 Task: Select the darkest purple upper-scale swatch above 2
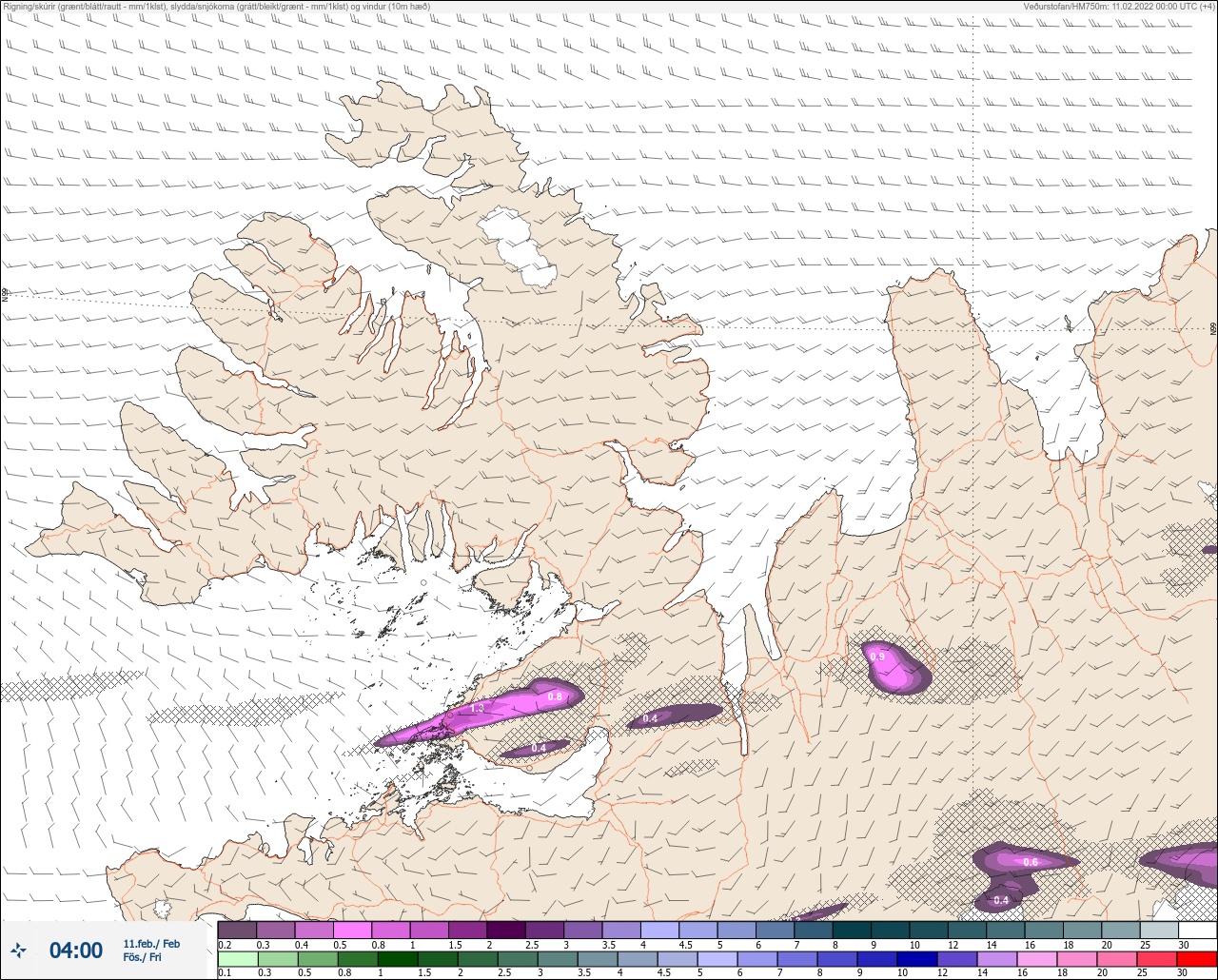click(506, 930)
